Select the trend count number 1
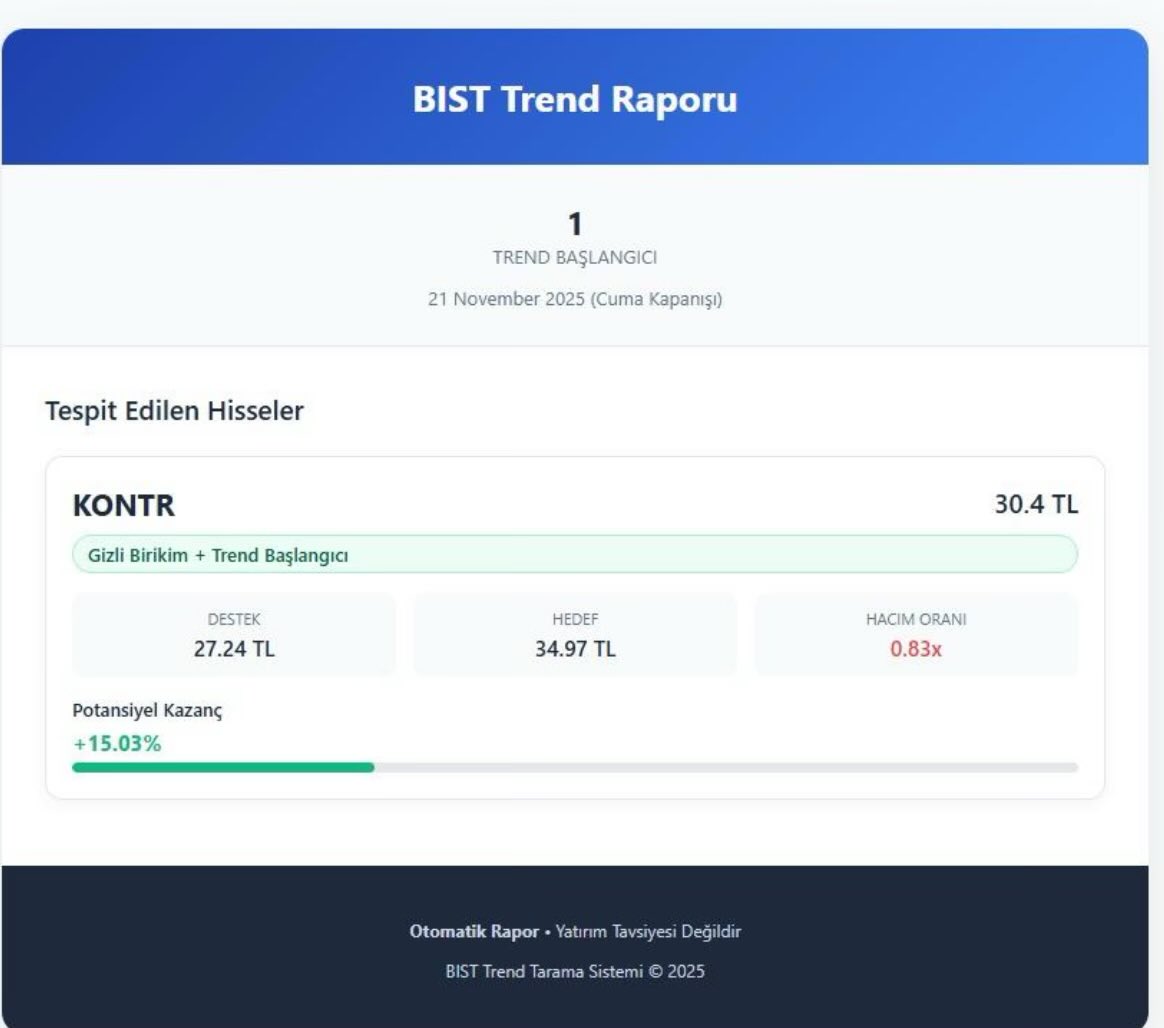Viewport: 1164px width, 1028px height. 575,223
